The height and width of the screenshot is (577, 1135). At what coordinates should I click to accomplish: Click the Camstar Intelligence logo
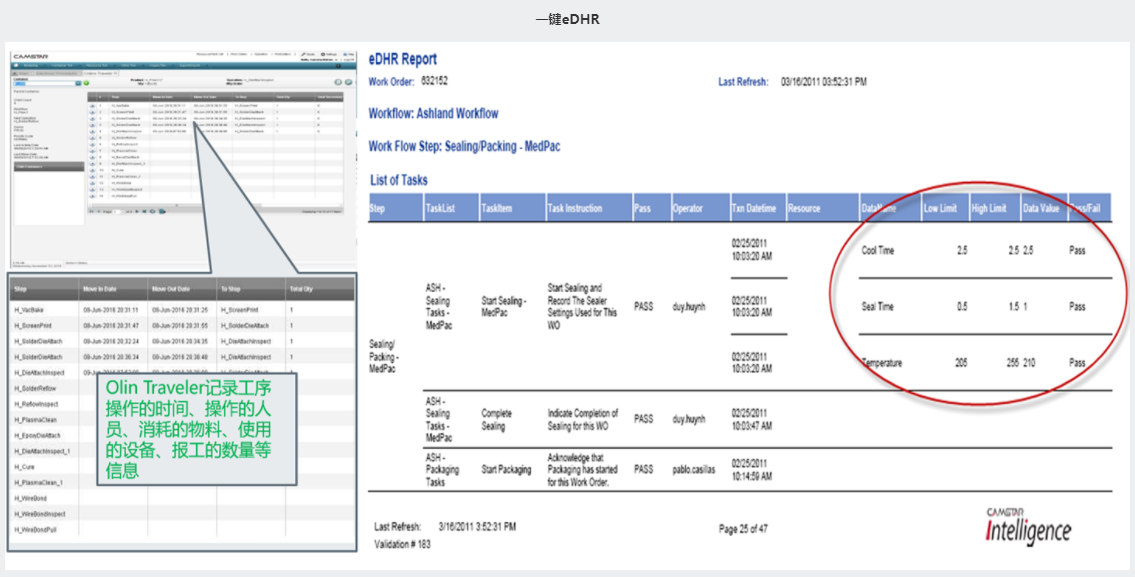tap(1029, 526)
